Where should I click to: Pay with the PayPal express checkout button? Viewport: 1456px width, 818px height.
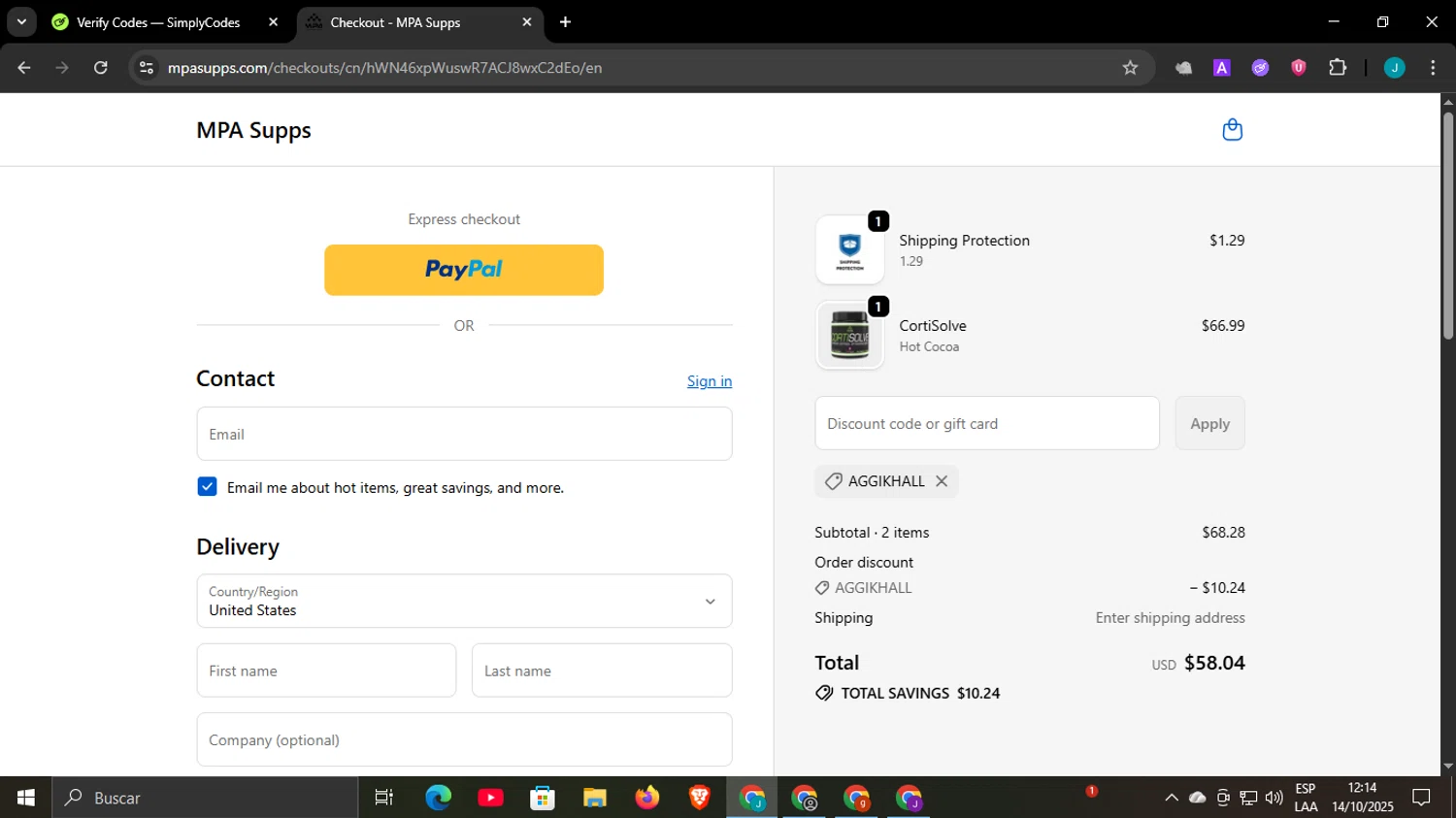464,270
